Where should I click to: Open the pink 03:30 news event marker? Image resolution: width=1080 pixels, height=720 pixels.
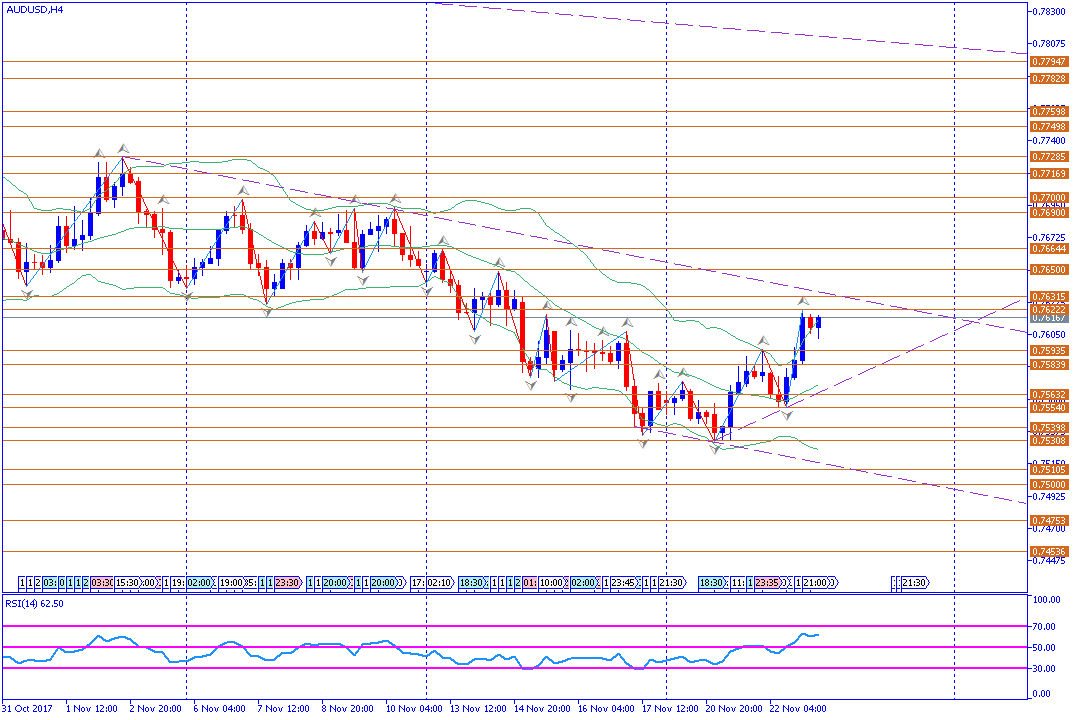pyautogui.click(x=102, y=584)
